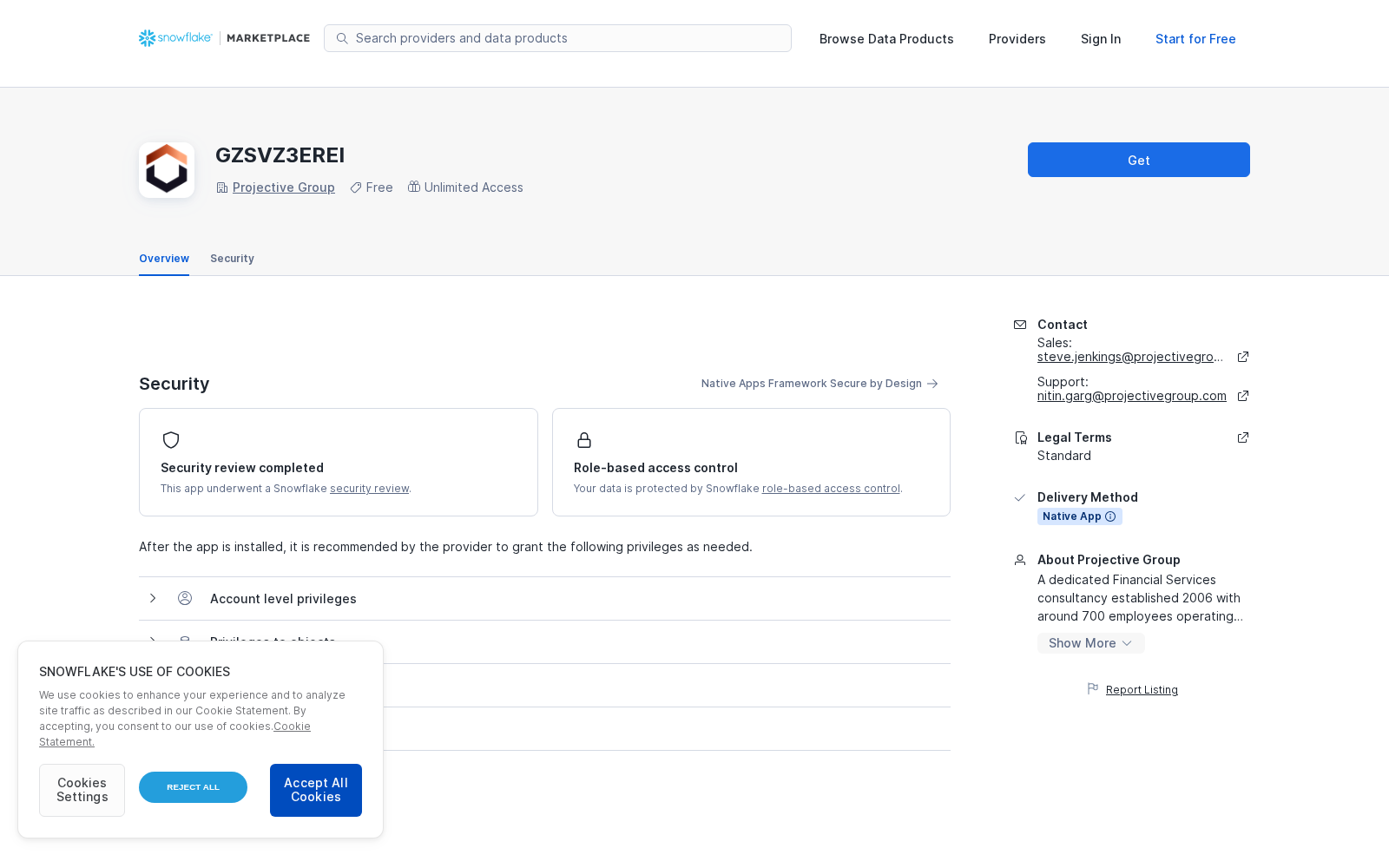Open Browse Data Products menu
Viewport: 1389px width, 868px height.
coord(886,39)
